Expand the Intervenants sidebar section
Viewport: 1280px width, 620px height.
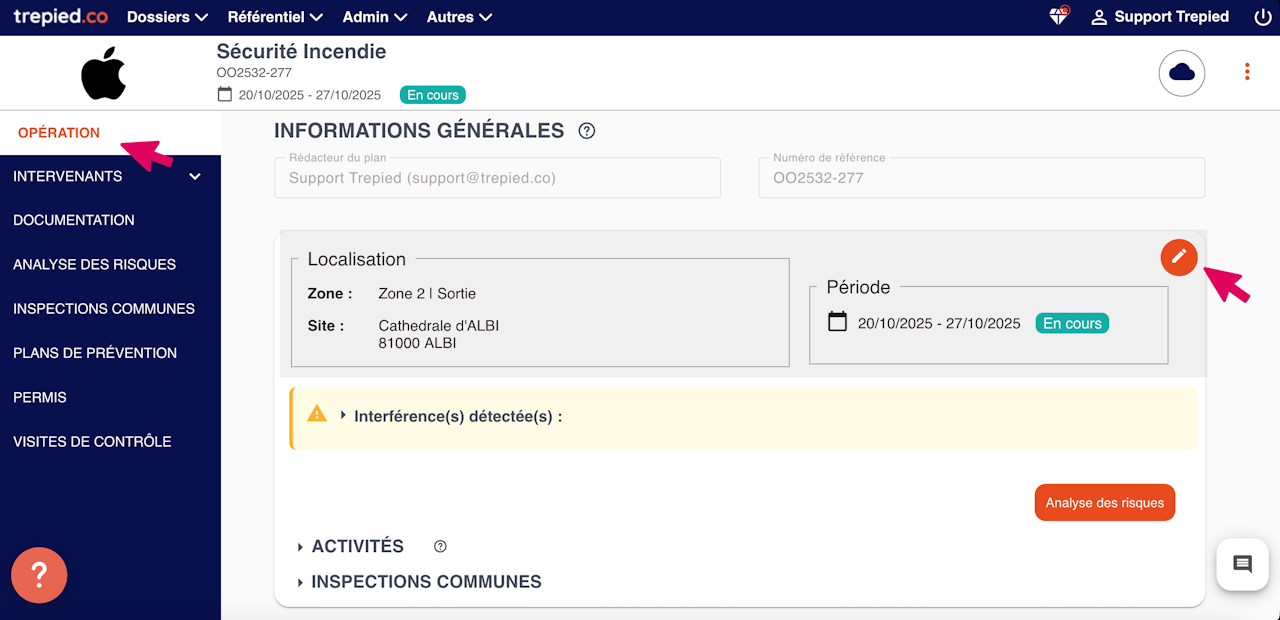(195, 177)
